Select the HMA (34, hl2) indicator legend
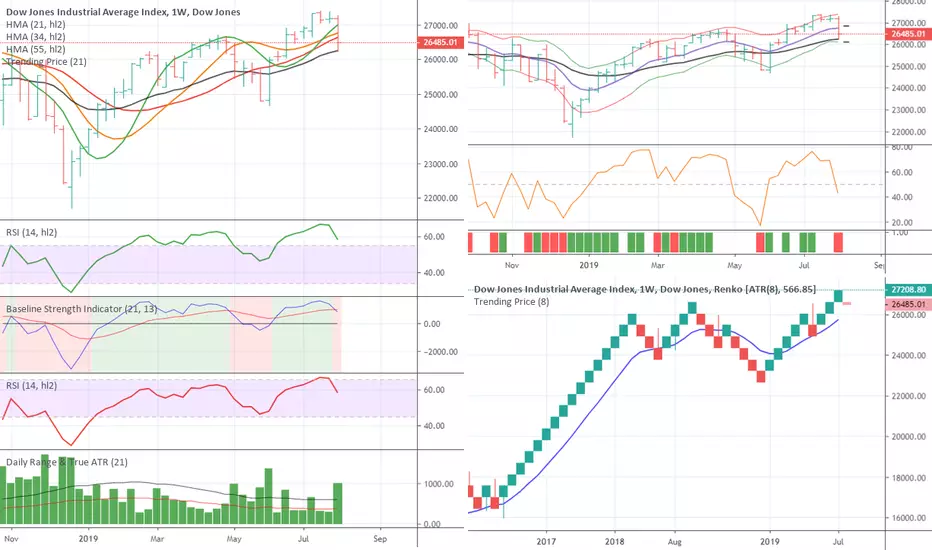The image size is (932, 550). coord(36,37)
